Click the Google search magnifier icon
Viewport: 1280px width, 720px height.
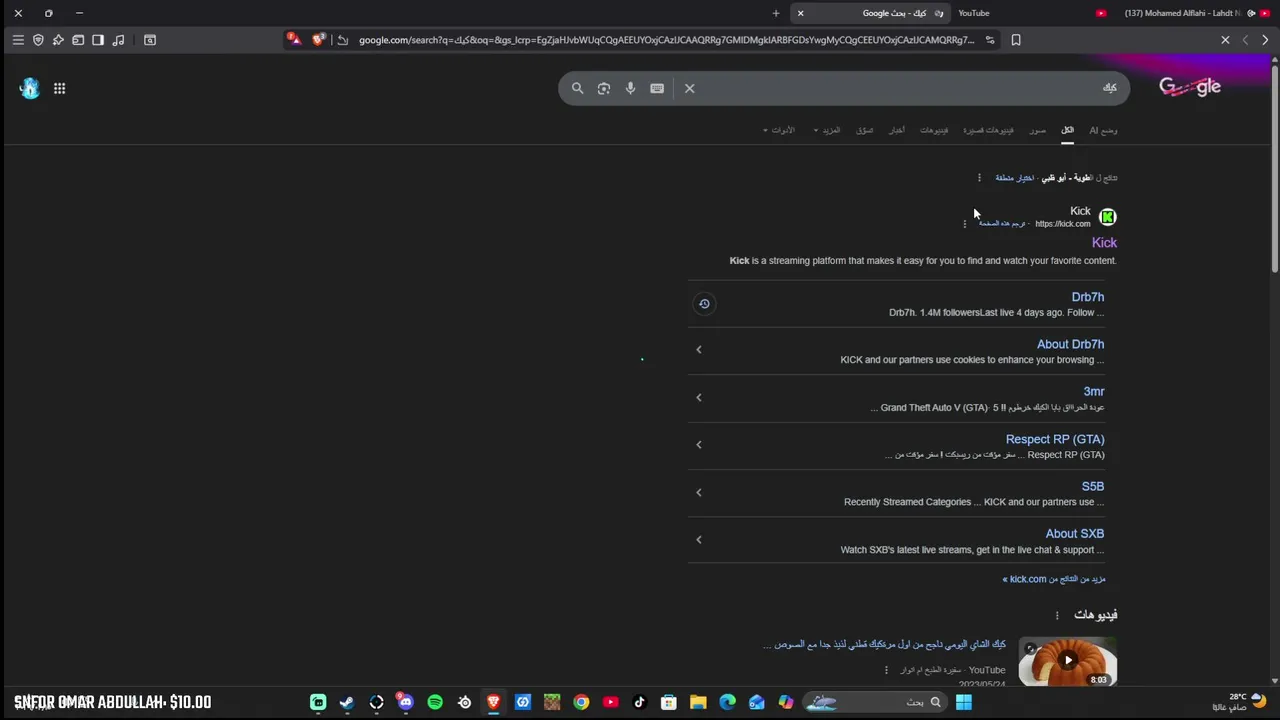(577, 88)
